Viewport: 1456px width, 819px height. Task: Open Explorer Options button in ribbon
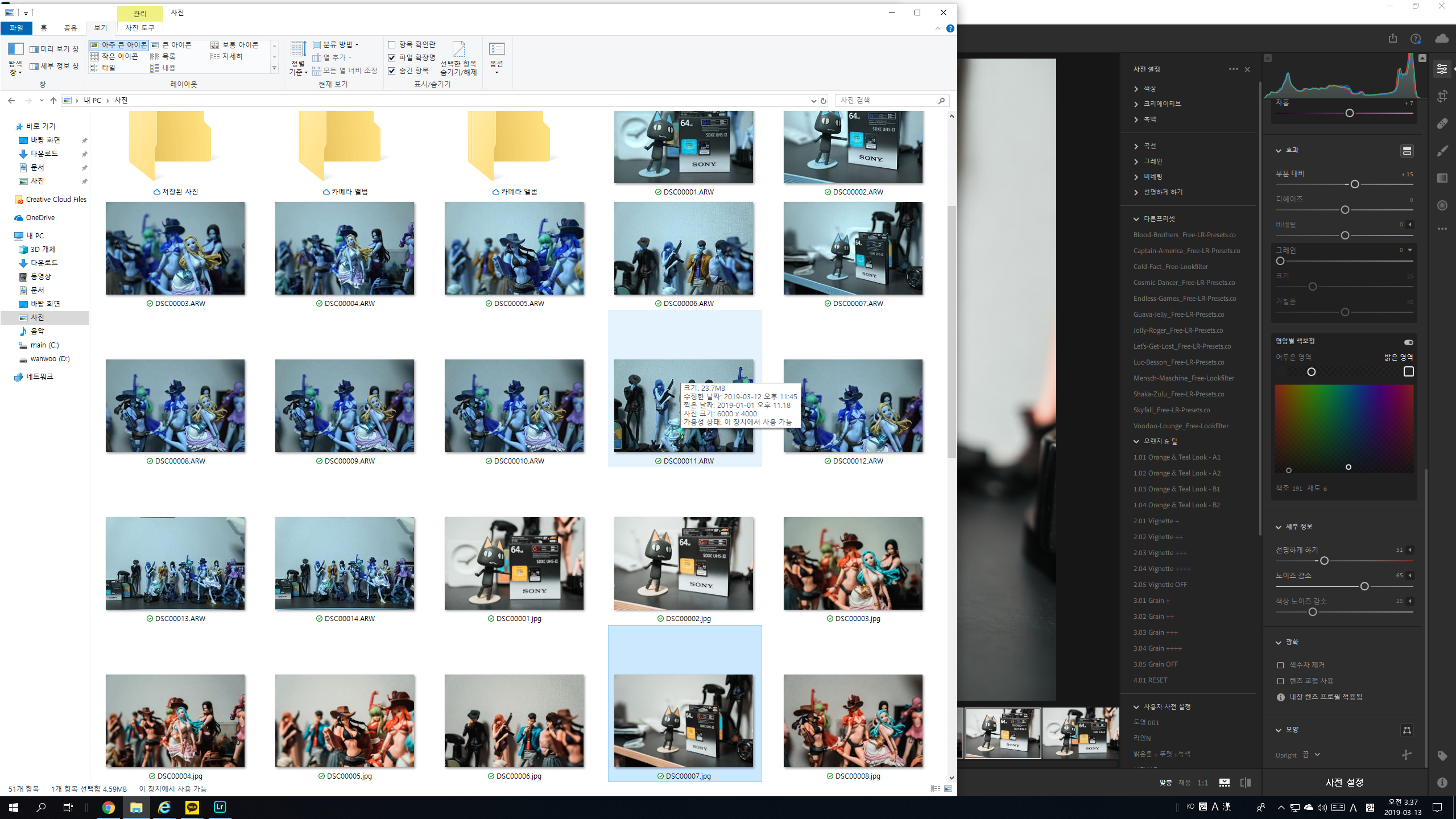tap(497, 58)
